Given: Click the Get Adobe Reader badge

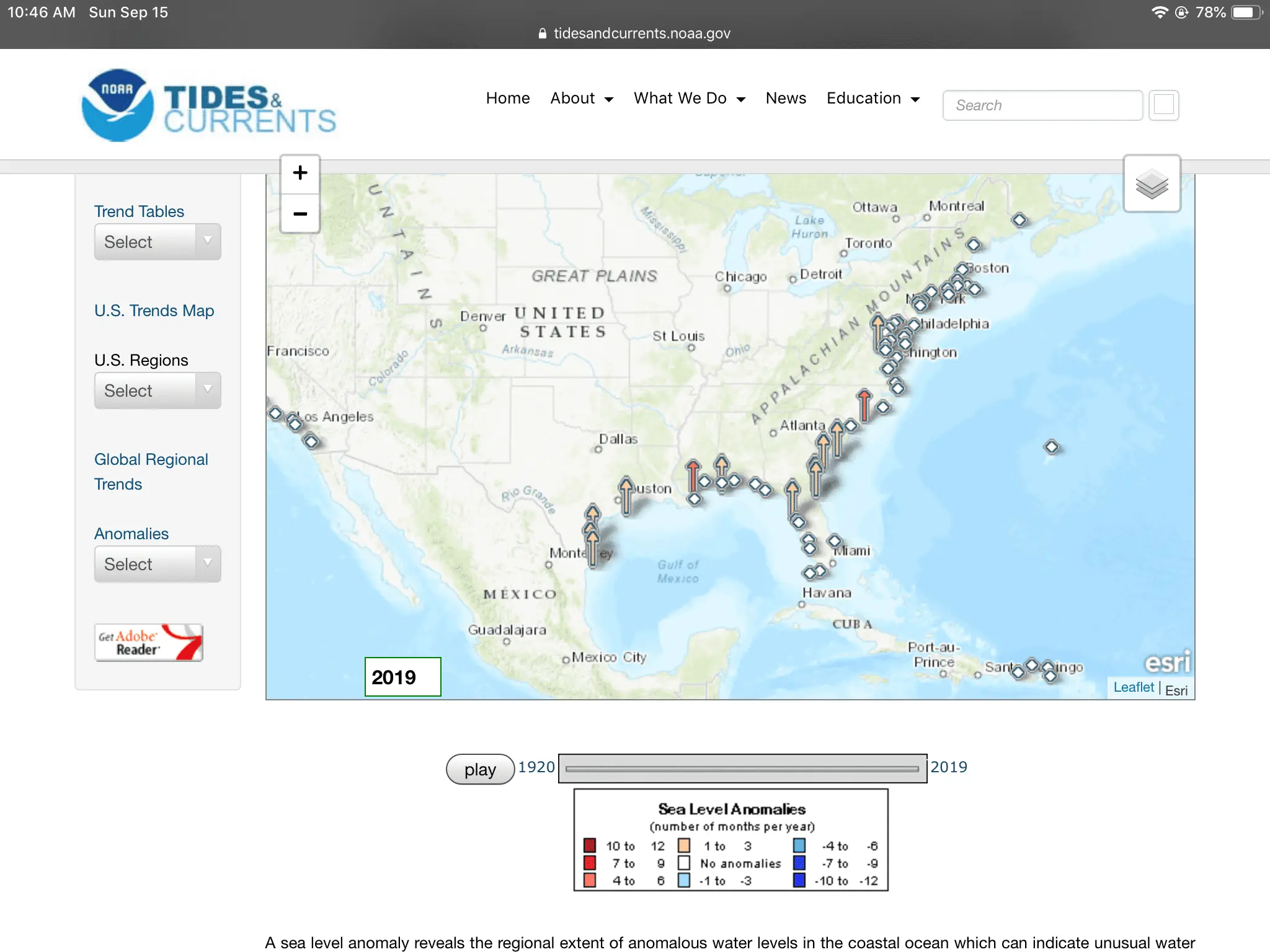Looking at the screenshot, I should coord(149,642).
